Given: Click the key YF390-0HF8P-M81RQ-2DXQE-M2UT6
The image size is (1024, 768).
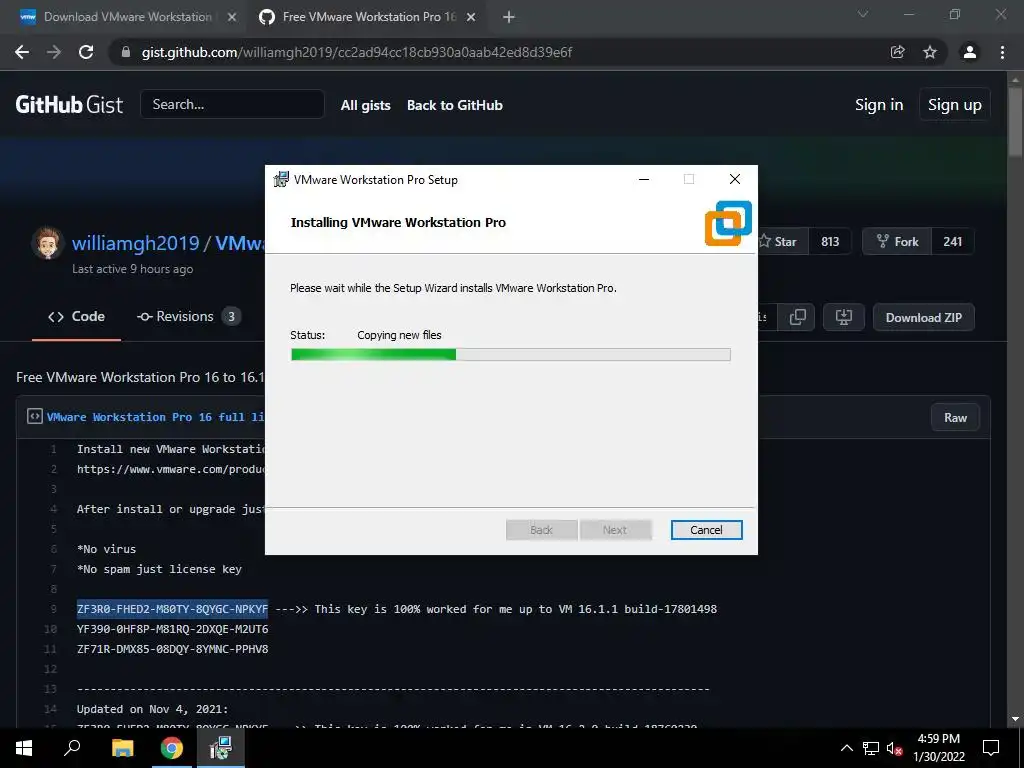Looking at the screenshot, I should coord(172,629).
